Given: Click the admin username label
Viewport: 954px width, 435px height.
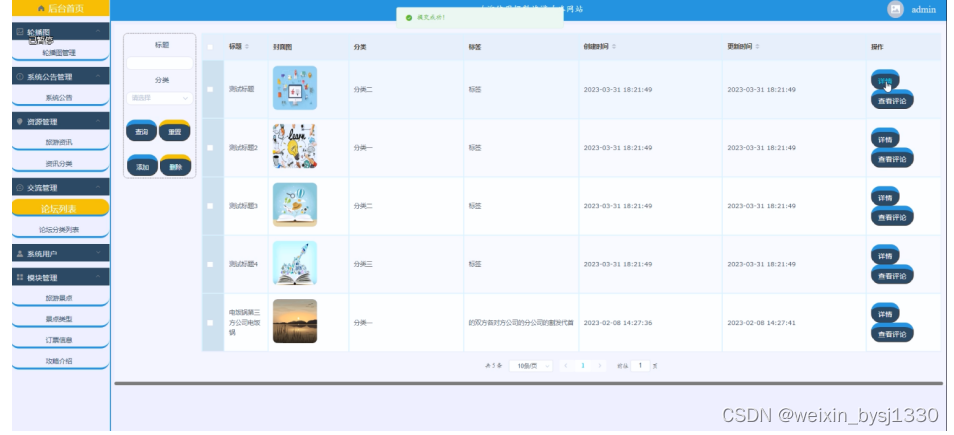Looking at the screenshot, I should pos(923,10).
